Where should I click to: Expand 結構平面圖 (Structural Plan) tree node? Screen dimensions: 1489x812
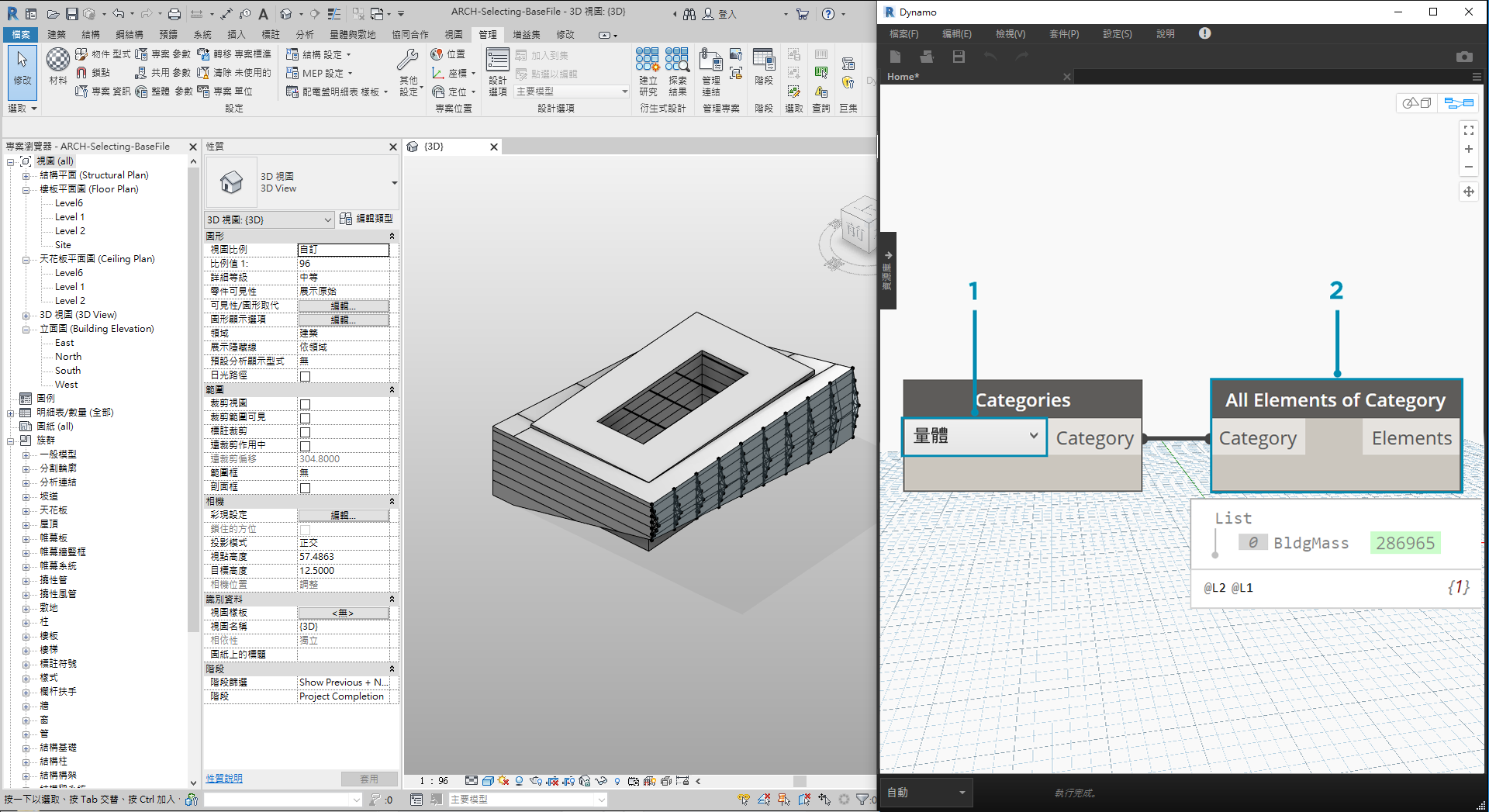coord(26,175)
